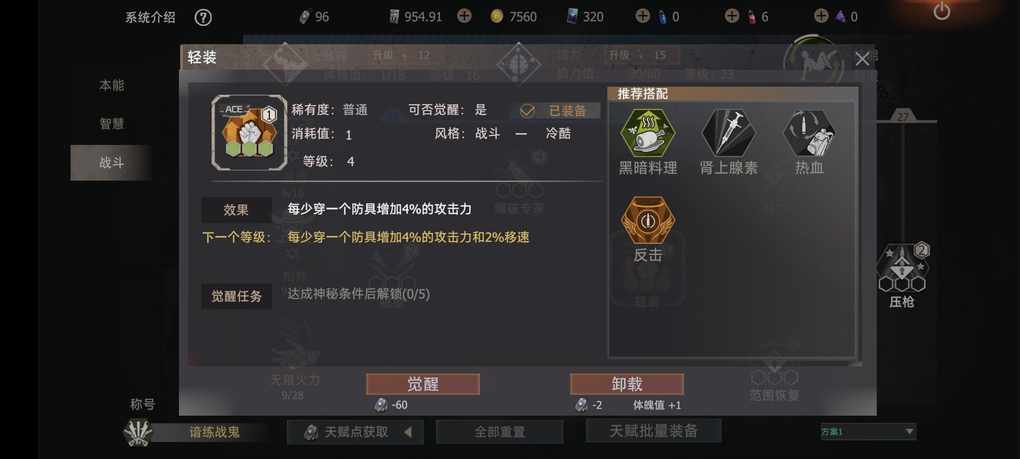Click the 轻装 ACE talent icon
1020x459 pixels.
(x=250, y=133)
